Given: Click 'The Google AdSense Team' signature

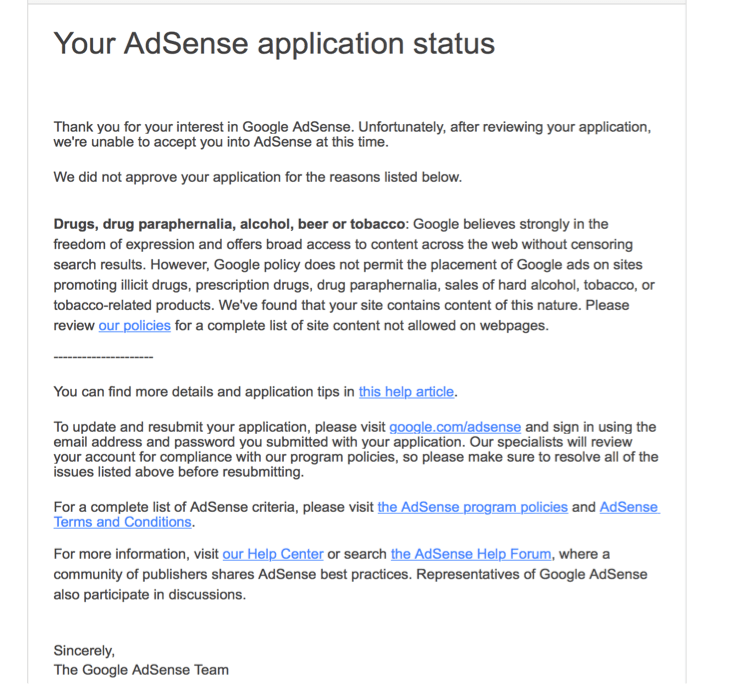Looking at the screenshot, I should (x=141, y=670).
